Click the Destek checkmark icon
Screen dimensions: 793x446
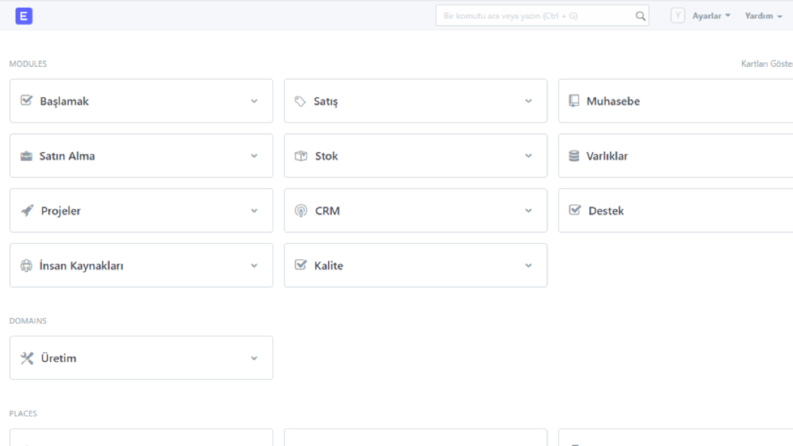[575, 210]
